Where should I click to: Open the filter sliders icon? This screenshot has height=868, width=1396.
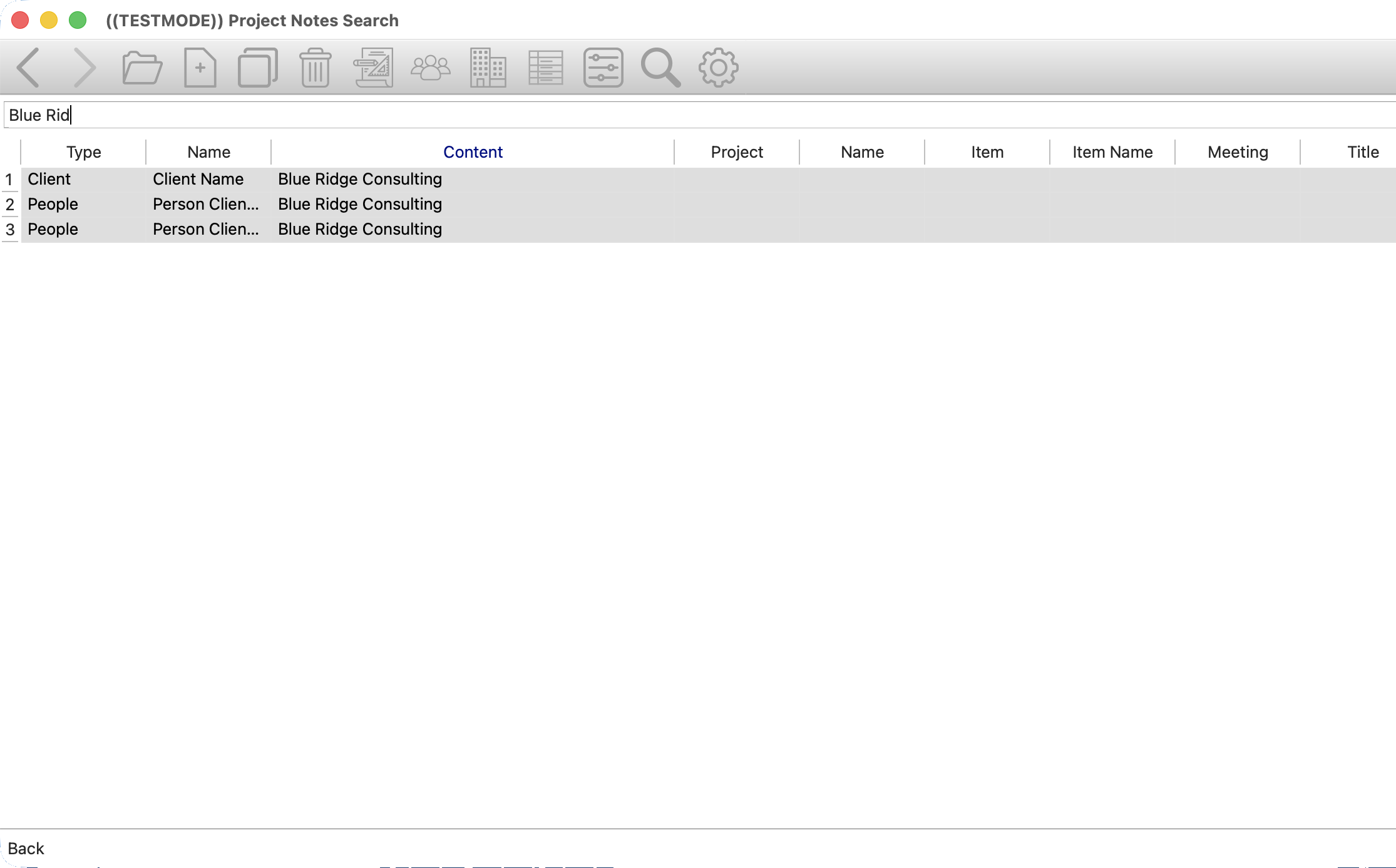603,68
